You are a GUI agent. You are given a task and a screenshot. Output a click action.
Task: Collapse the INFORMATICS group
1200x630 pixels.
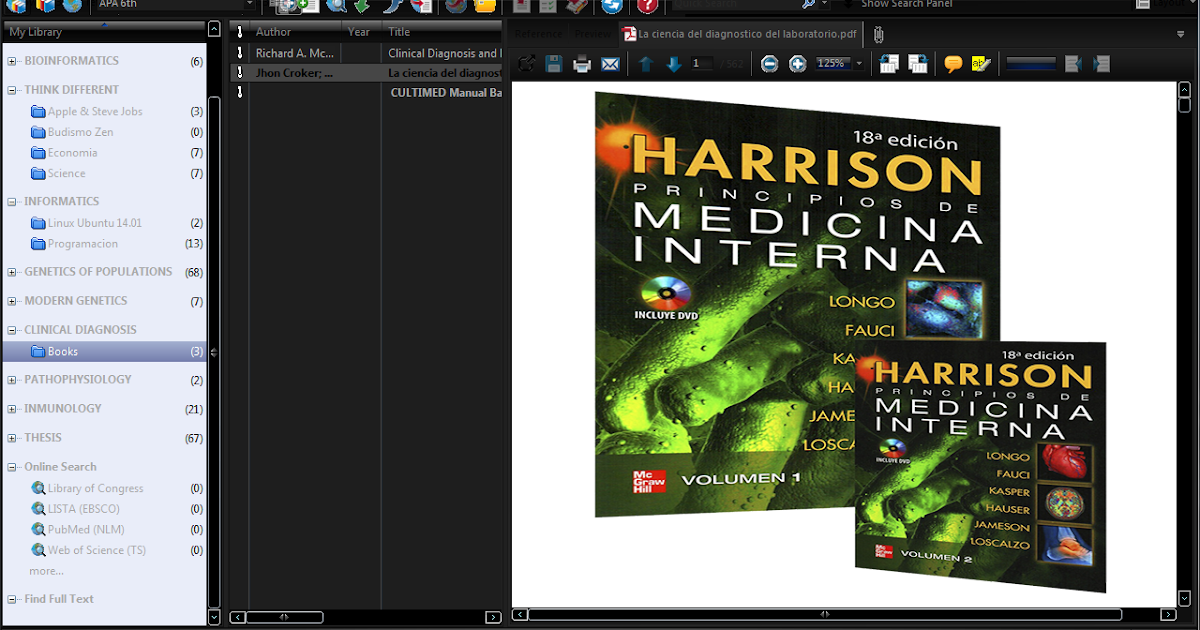(x=12, y=202)
